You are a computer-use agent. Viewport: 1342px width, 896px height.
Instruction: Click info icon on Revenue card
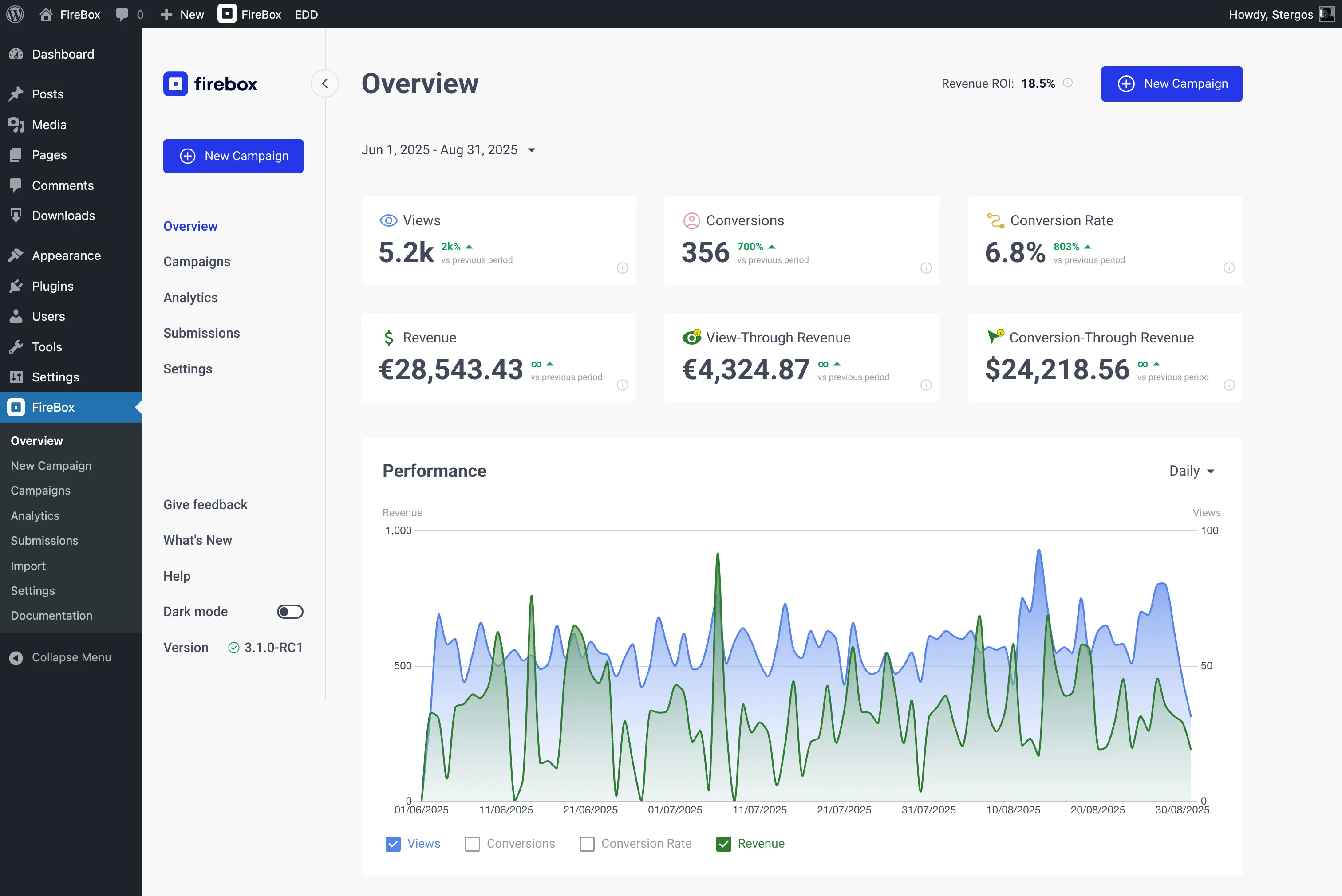tap(623, 385)
